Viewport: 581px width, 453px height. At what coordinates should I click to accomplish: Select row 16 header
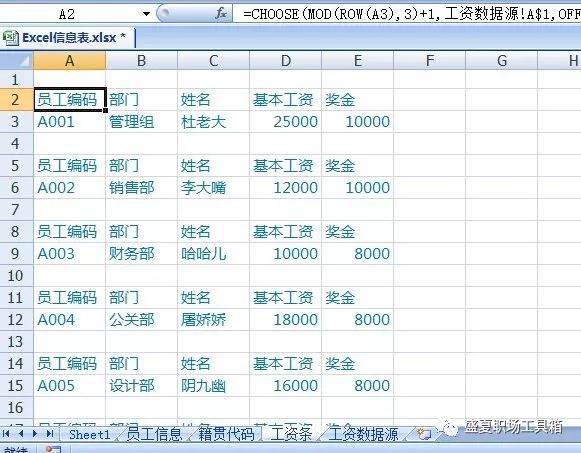point(17,407)
